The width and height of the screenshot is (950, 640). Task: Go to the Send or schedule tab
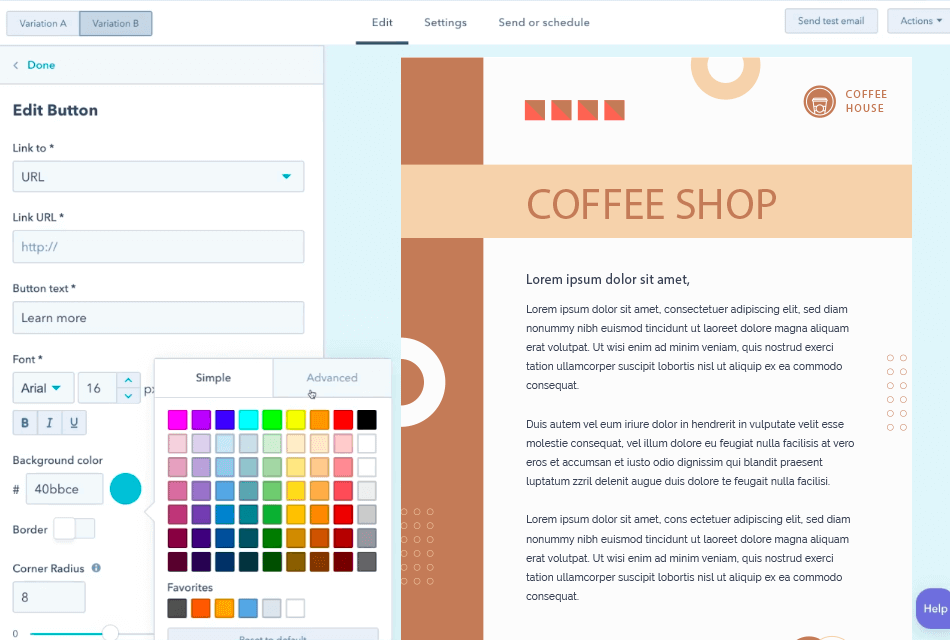(543, 22)
